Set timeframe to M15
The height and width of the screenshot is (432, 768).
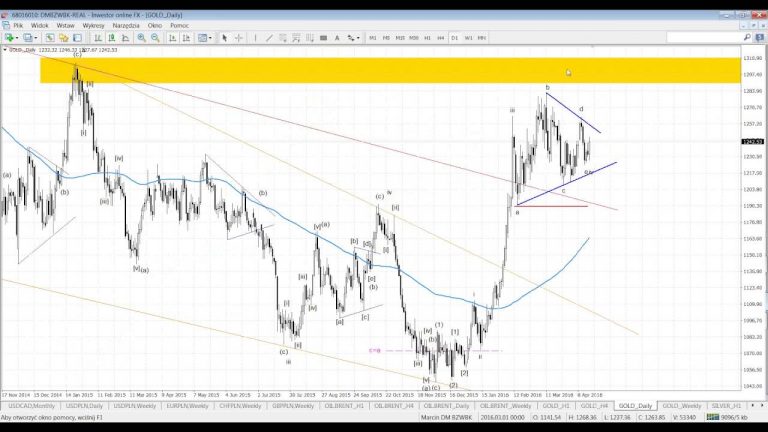coord(400,38)
